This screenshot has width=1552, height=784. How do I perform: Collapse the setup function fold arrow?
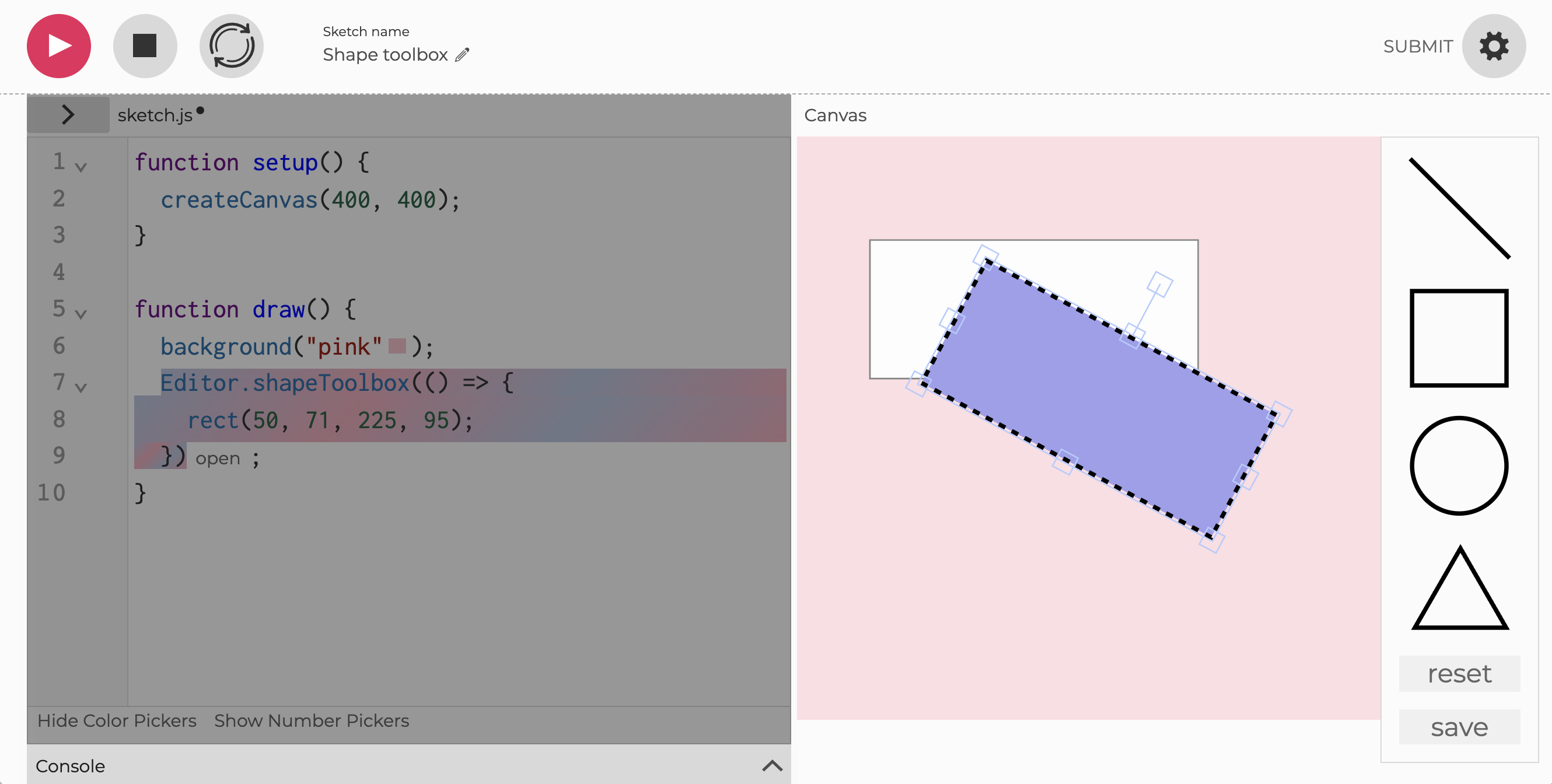81,167
